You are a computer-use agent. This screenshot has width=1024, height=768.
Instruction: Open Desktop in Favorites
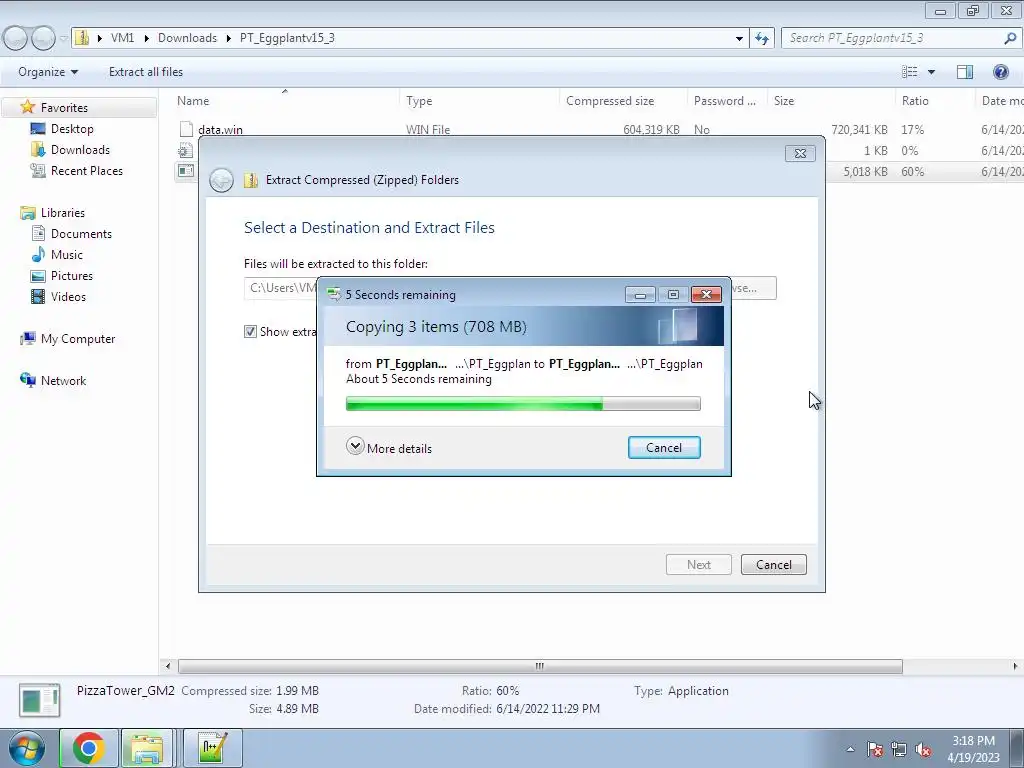coord(72,129)
